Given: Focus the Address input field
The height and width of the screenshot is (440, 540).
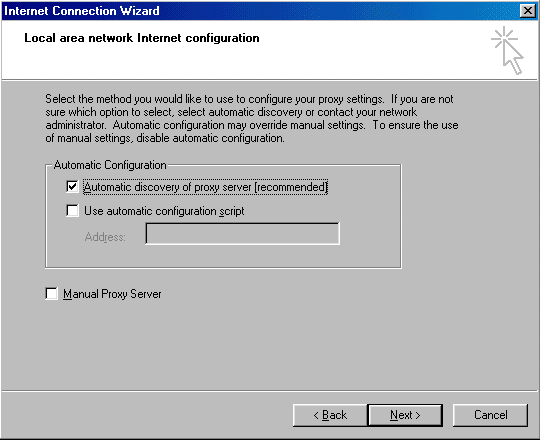Looking at the screenshot, I should coord(242,234).
